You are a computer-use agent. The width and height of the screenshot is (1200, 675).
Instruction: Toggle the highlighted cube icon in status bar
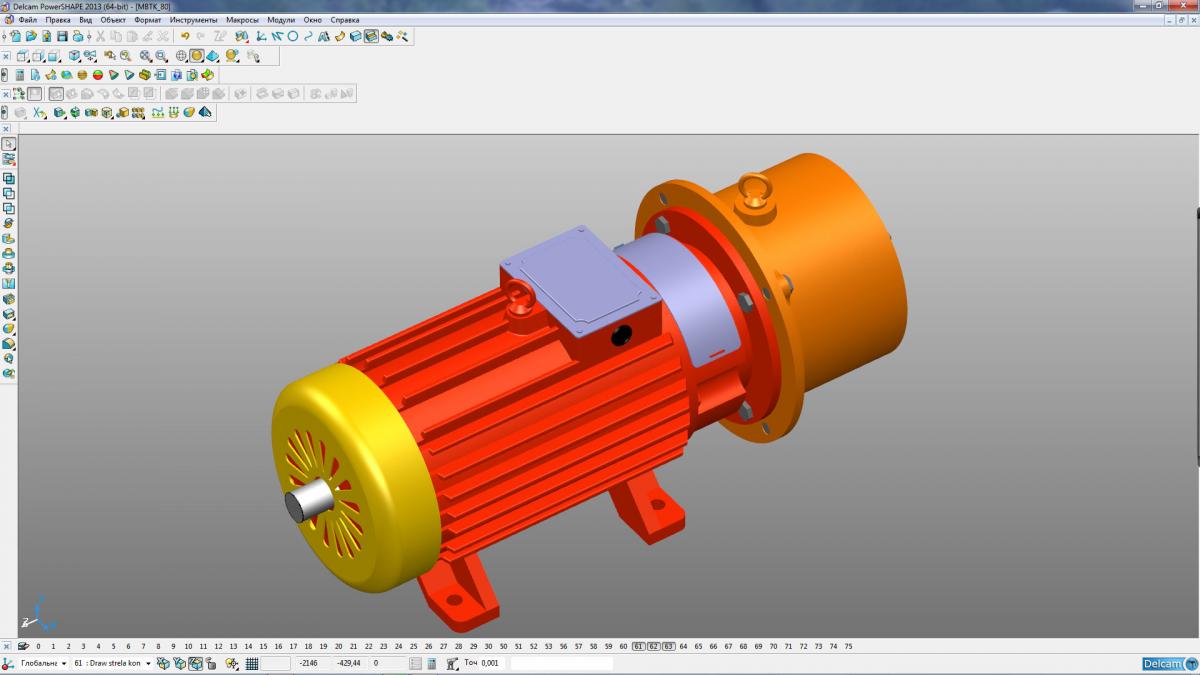pos(196,663)
